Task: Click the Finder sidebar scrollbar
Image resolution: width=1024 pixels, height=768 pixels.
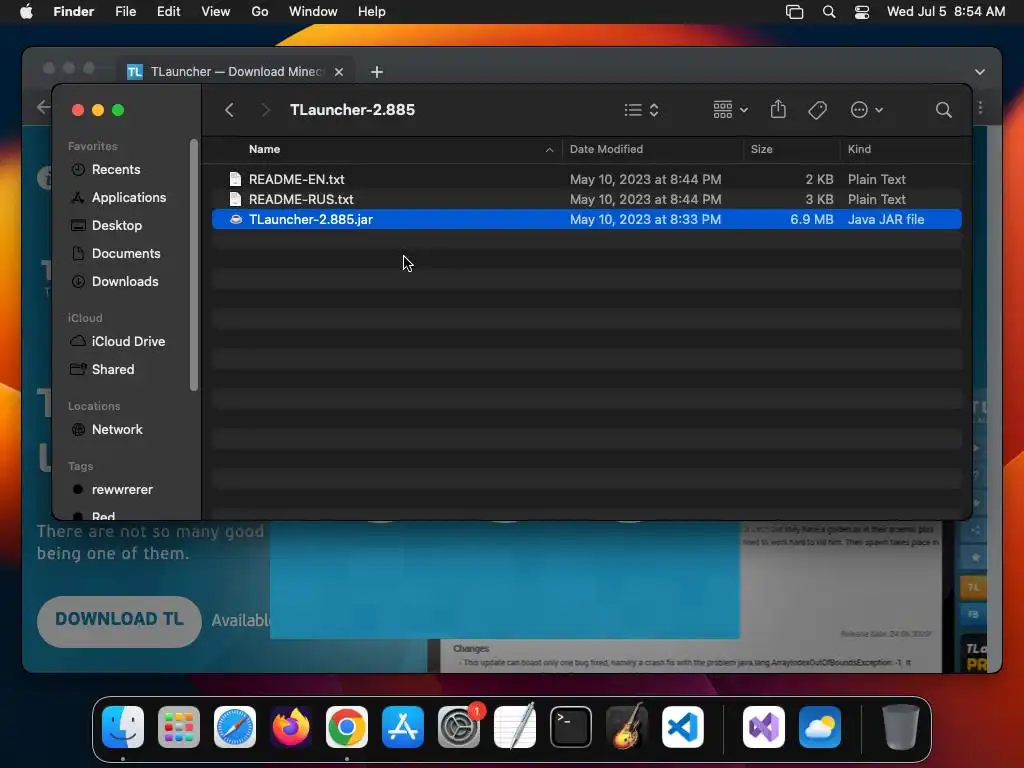Action: point(193,264)
